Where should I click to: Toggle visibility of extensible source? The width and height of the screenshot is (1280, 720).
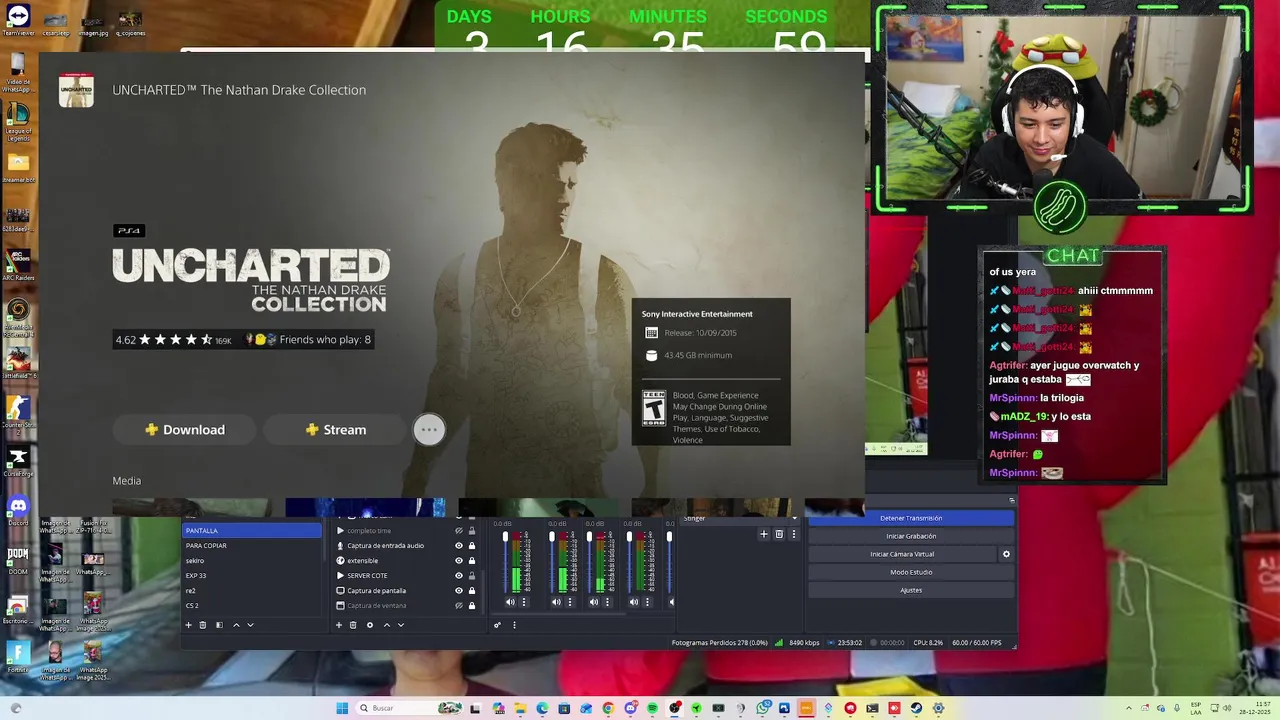pos(459,561)
